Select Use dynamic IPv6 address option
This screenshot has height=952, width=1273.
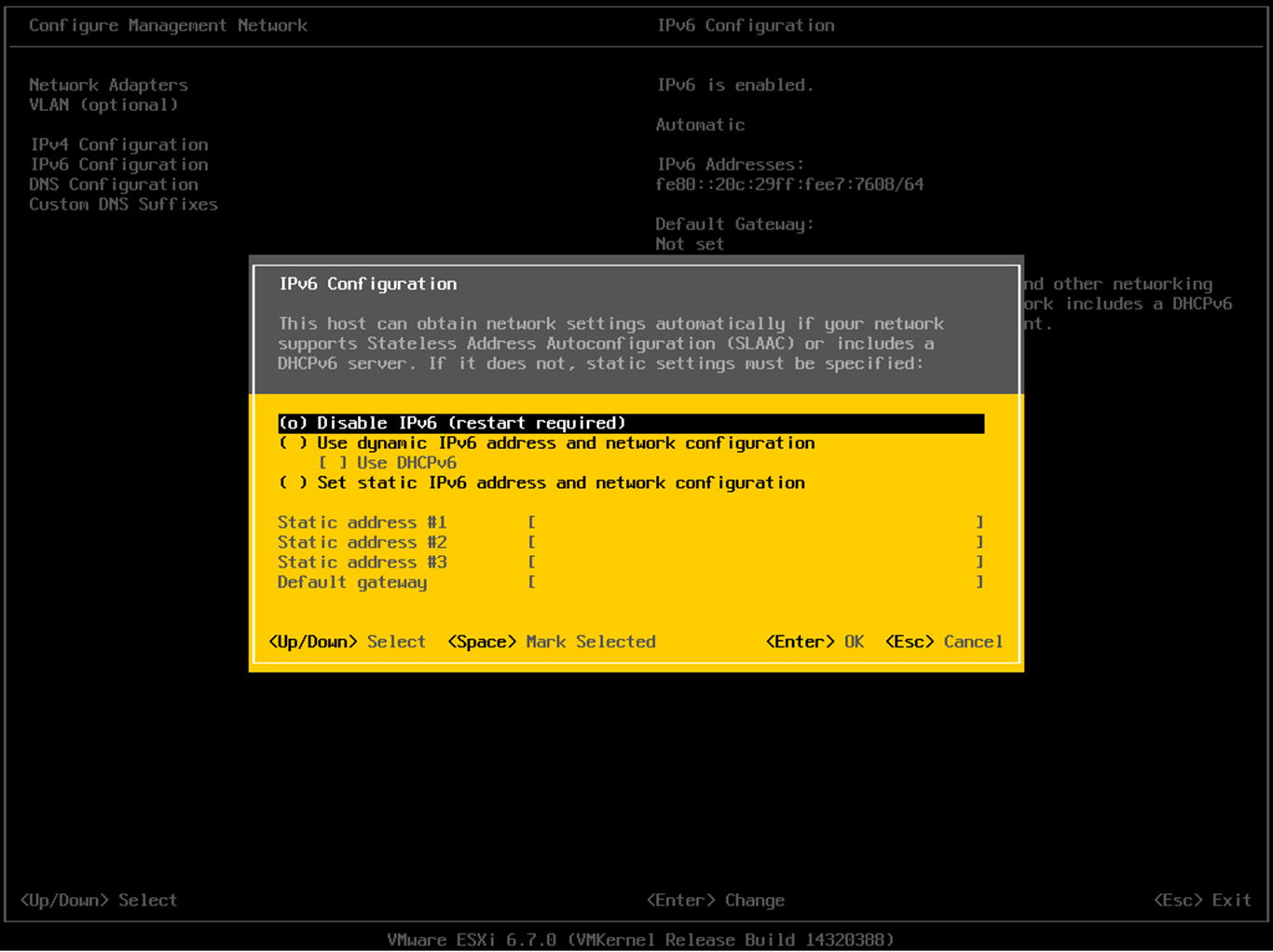547,443
